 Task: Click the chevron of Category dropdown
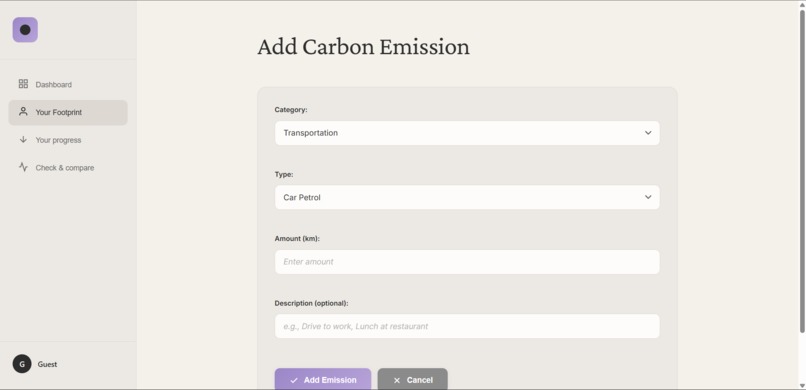click(x=648, y=133)
